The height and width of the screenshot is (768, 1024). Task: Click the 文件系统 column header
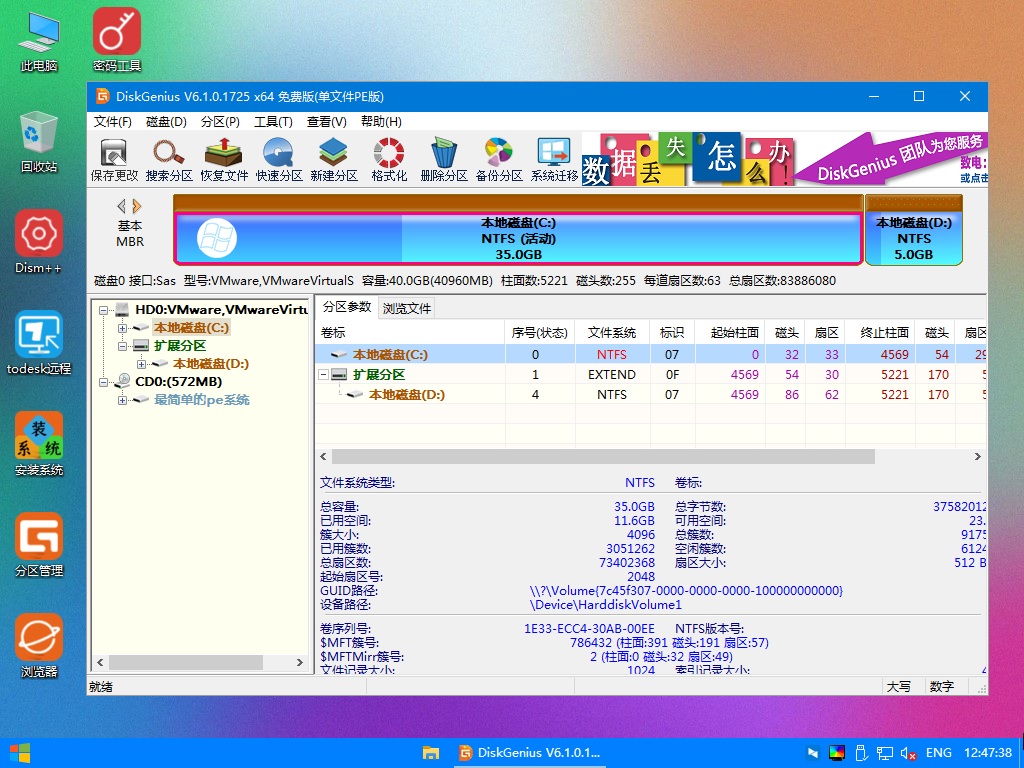click(x=612, y=332)
